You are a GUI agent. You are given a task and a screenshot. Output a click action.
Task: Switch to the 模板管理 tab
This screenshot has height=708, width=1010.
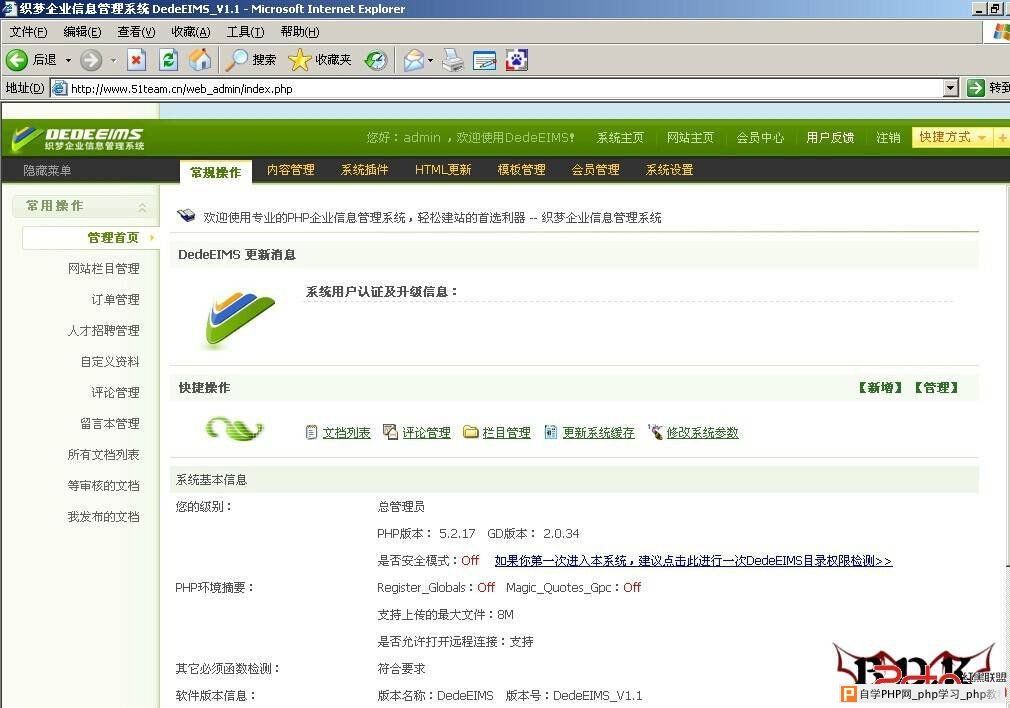[521, 170]
